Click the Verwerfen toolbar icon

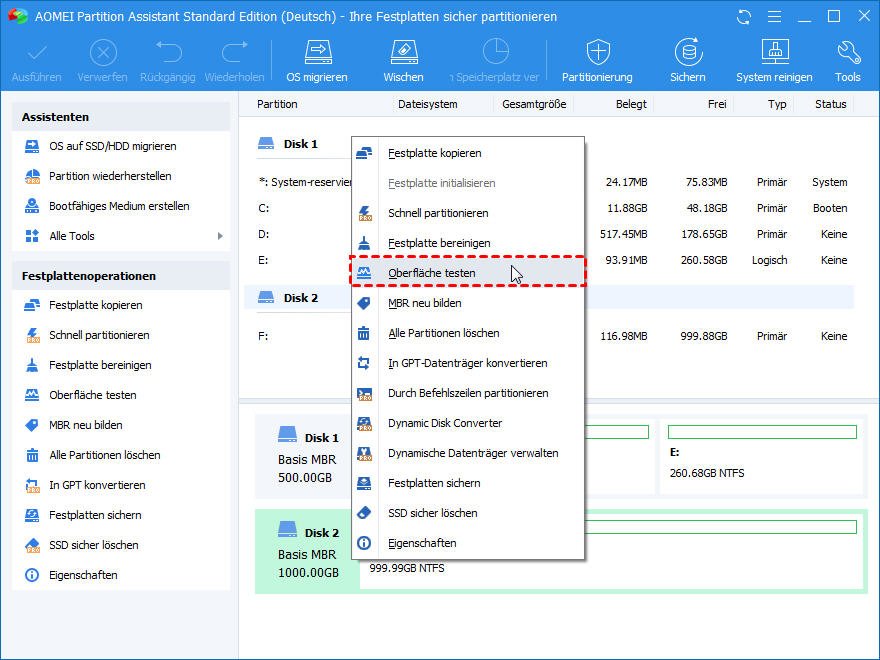point(103,53)
